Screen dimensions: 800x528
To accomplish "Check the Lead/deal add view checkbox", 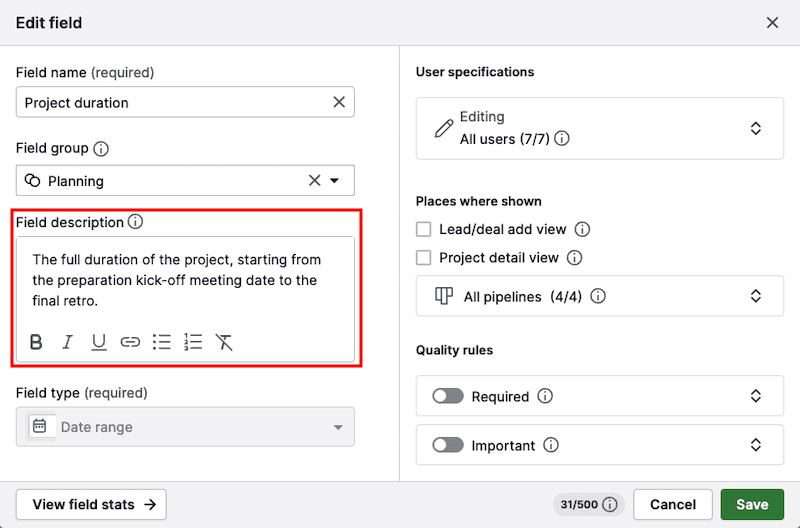I will [424, 229].
